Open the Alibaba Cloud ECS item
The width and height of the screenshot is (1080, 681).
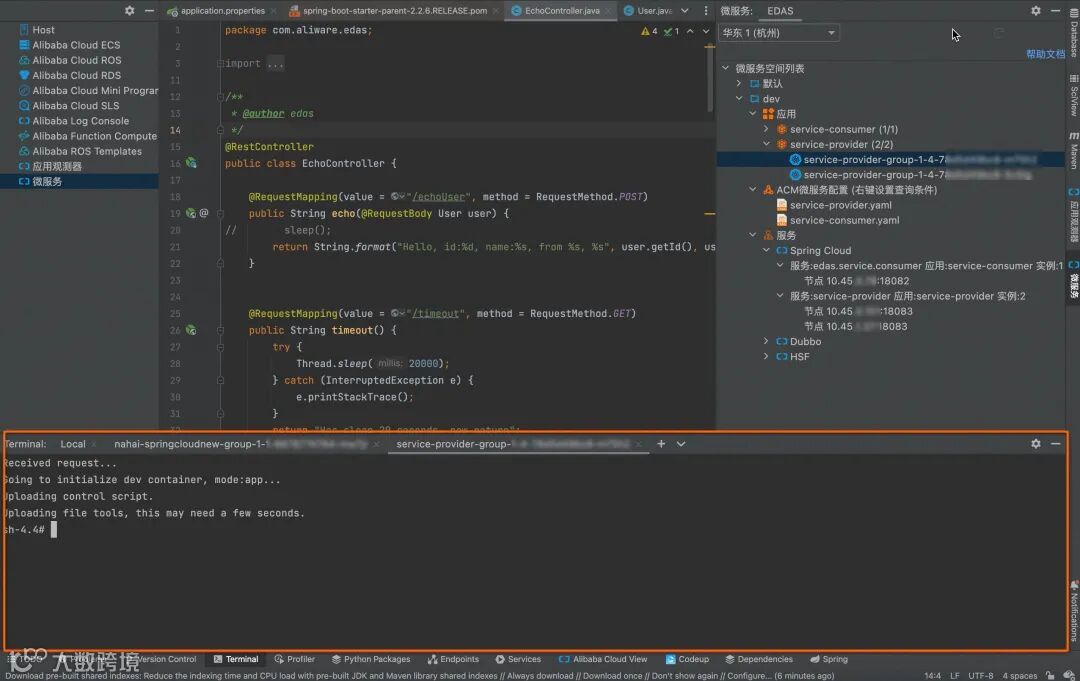[76, 45]
